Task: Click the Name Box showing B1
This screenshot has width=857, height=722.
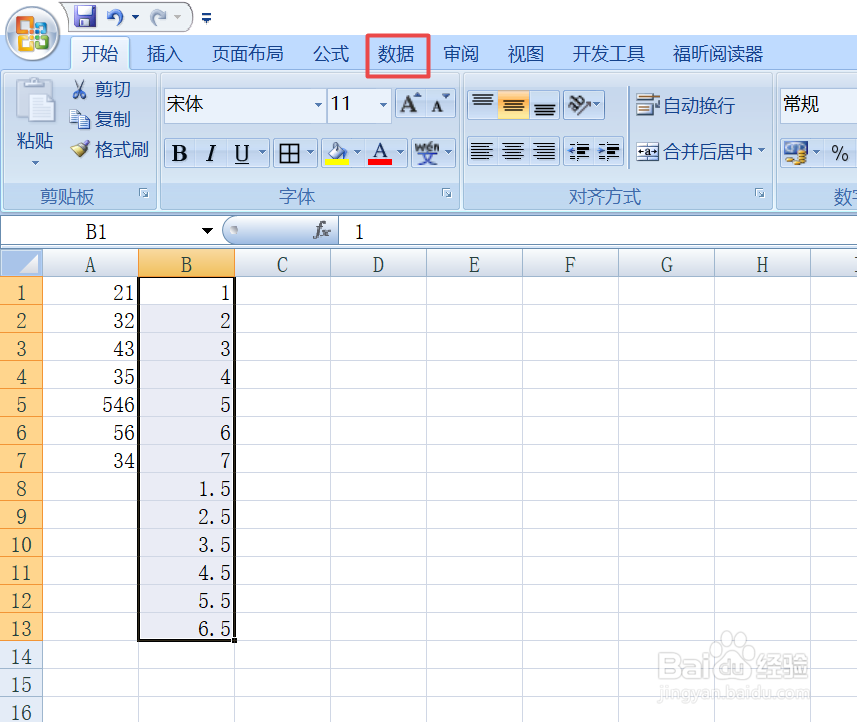Action: [x=96, y=231]
